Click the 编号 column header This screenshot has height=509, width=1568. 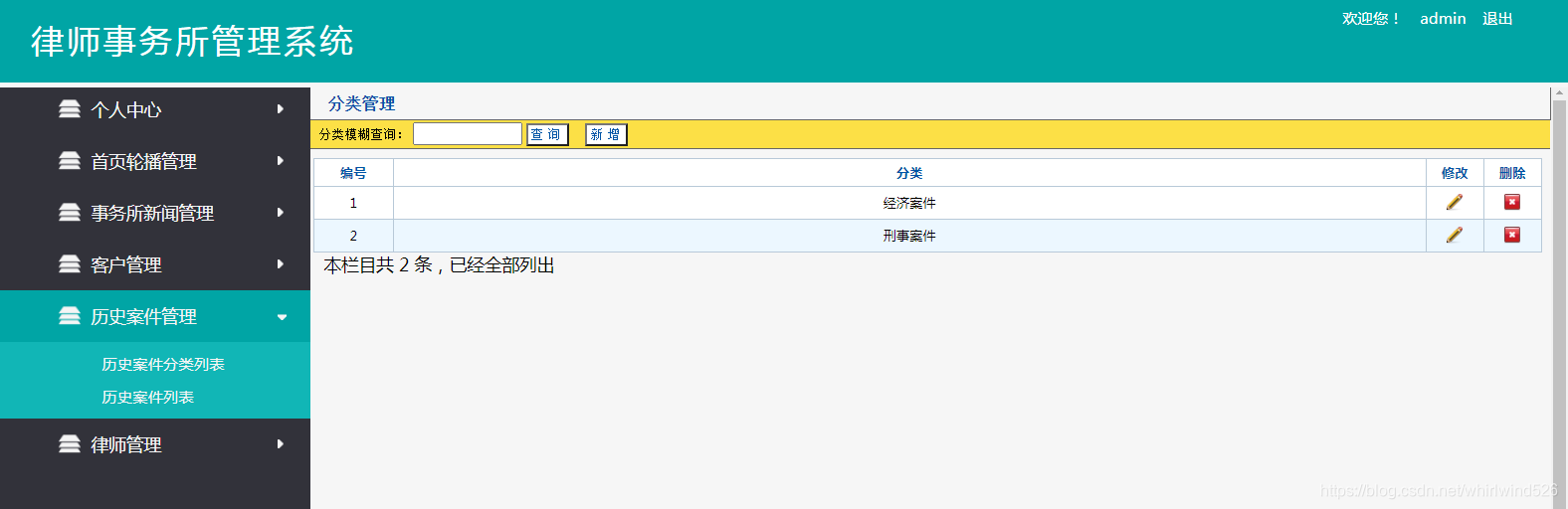pyautogui.click(x=353, y=173)
